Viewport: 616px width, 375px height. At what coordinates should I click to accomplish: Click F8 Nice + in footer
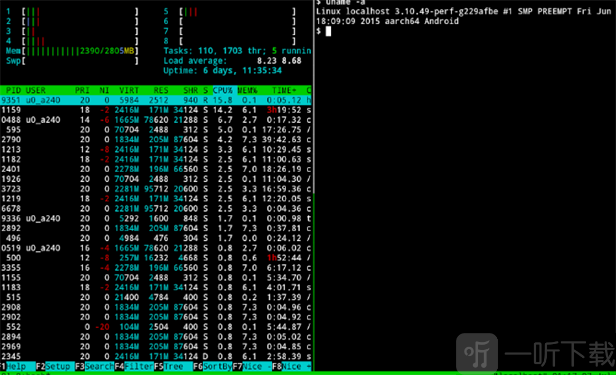click(x=292, y=366)
